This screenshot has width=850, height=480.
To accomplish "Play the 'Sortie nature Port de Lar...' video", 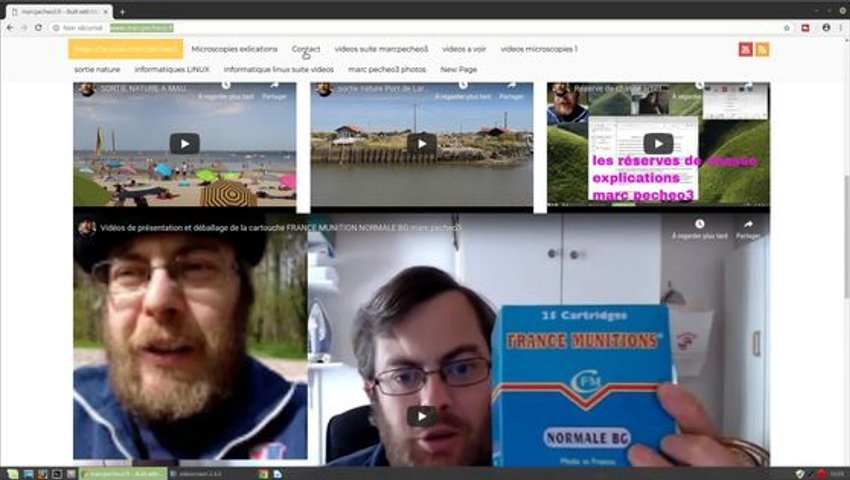I will [x=422, y=144].
